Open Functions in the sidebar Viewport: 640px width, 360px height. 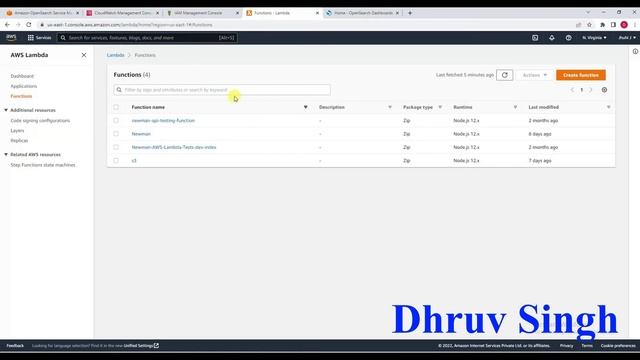pos(21,96)
